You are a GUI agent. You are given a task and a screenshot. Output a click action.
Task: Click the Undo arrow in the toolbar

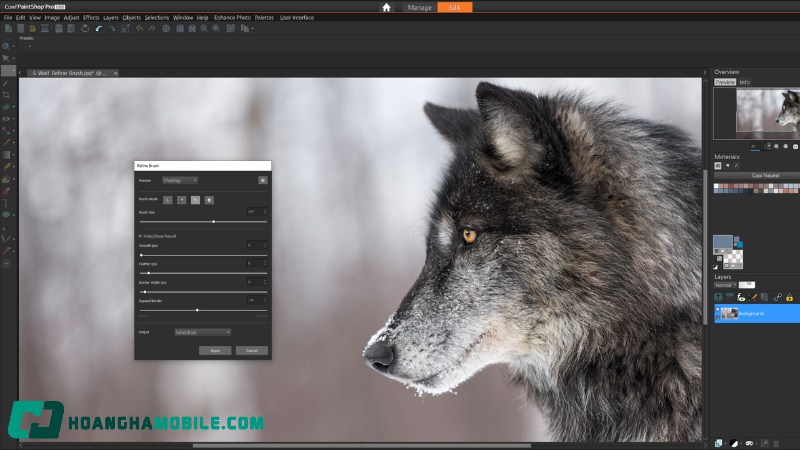point(98,28)
